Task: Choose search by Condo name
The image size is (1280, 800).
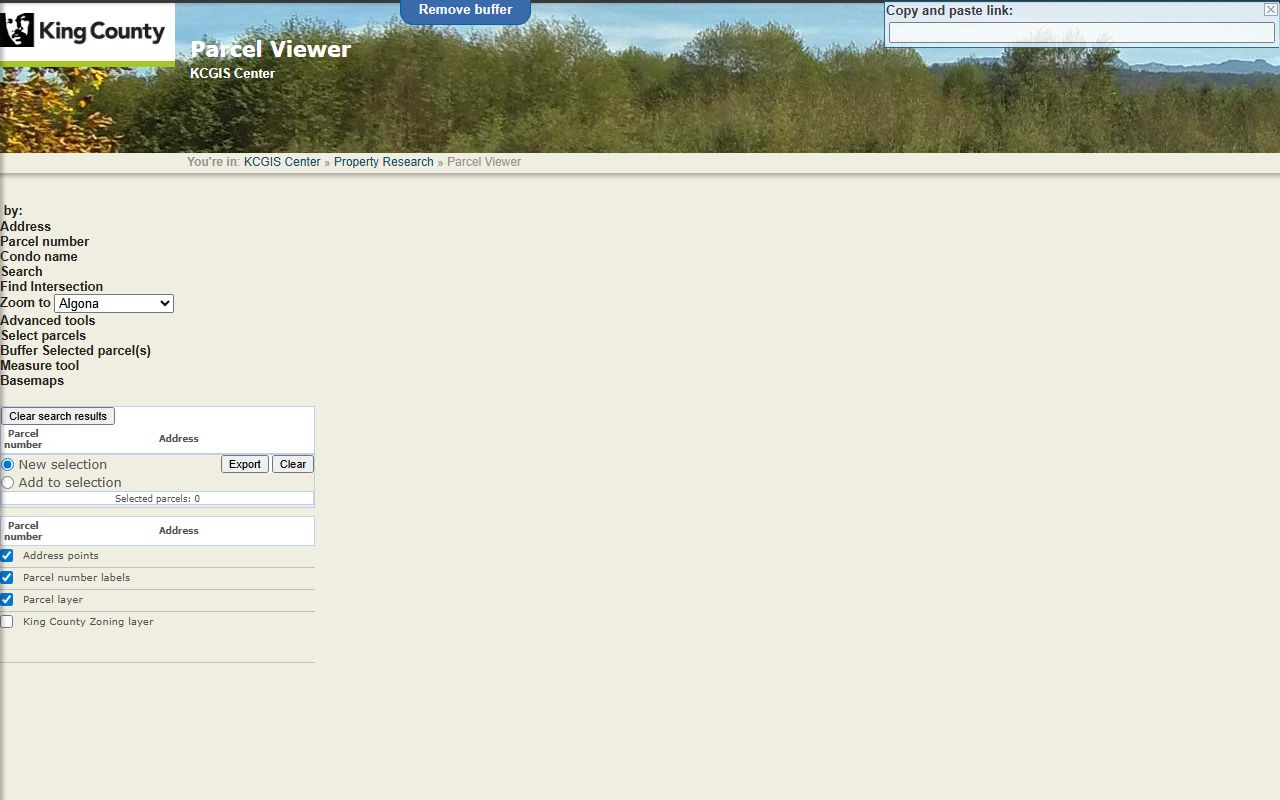Action: (x=39, y=257)
